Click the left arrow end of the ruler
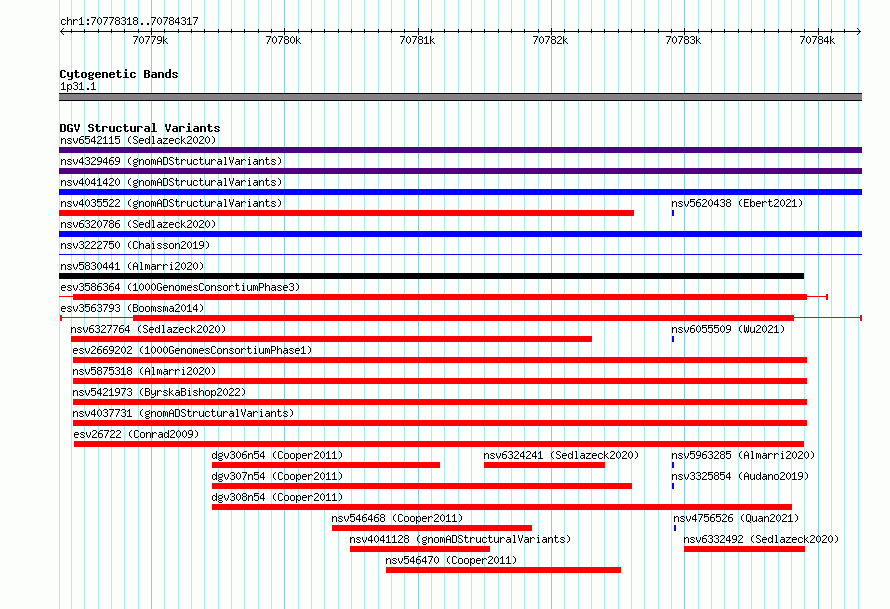The height and width of the screenshot is (609, 890). click(62, 31)
